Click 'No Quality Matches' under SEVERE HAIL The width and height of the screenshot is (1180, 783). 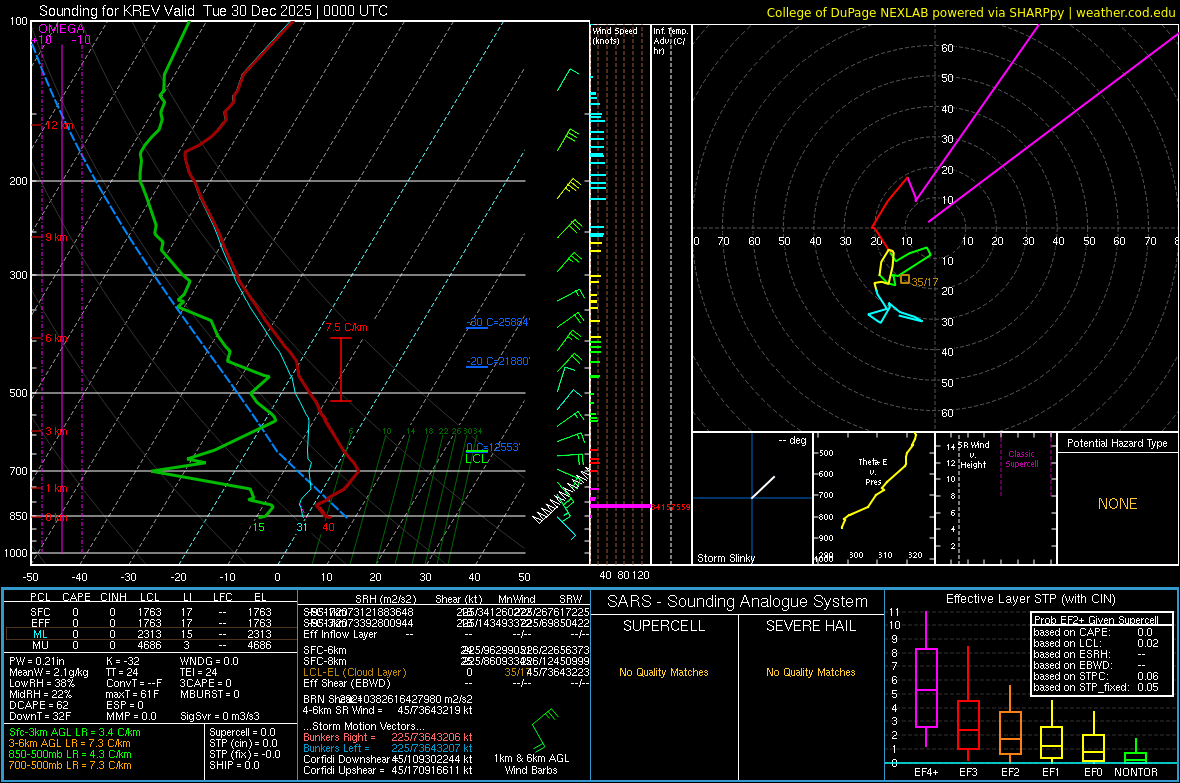[810, 672]
